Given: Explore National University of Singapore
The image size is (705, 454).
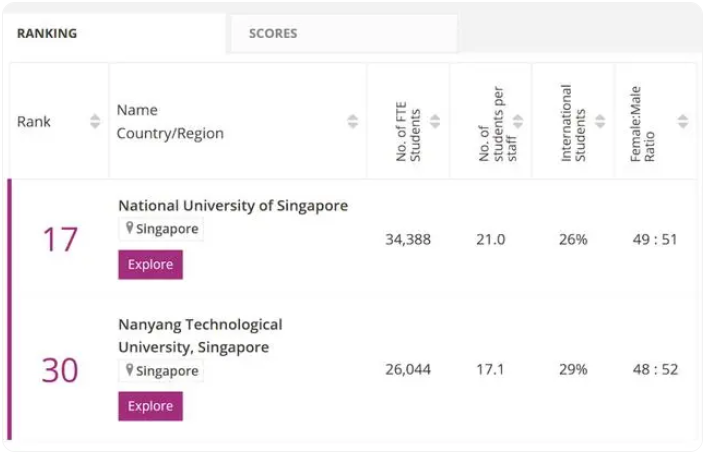Looking at the screenshot, I should pos(151,265).
